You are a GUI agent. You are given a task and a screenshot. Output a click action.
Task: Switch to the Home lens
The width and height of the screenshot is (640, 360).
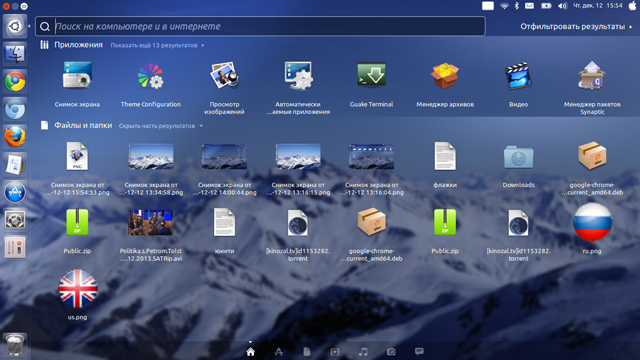click(251, 352)
